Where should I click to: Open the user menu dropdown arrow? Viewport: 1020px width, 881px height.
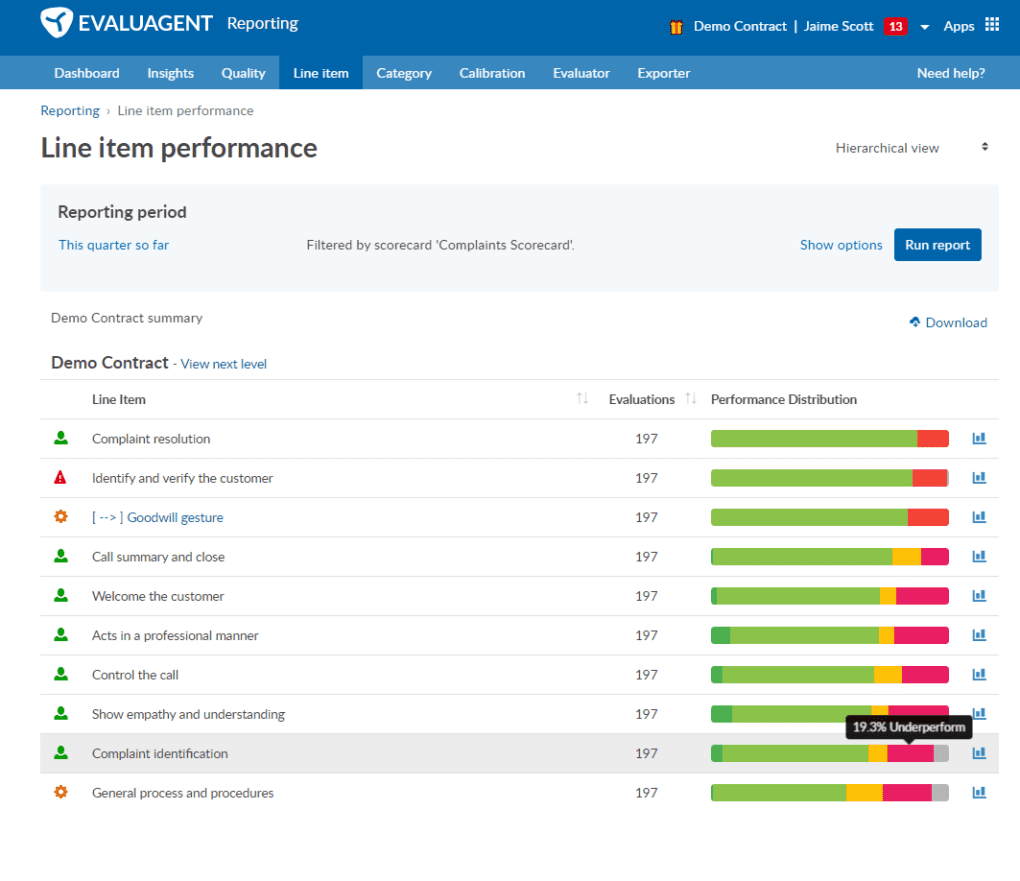925,25
